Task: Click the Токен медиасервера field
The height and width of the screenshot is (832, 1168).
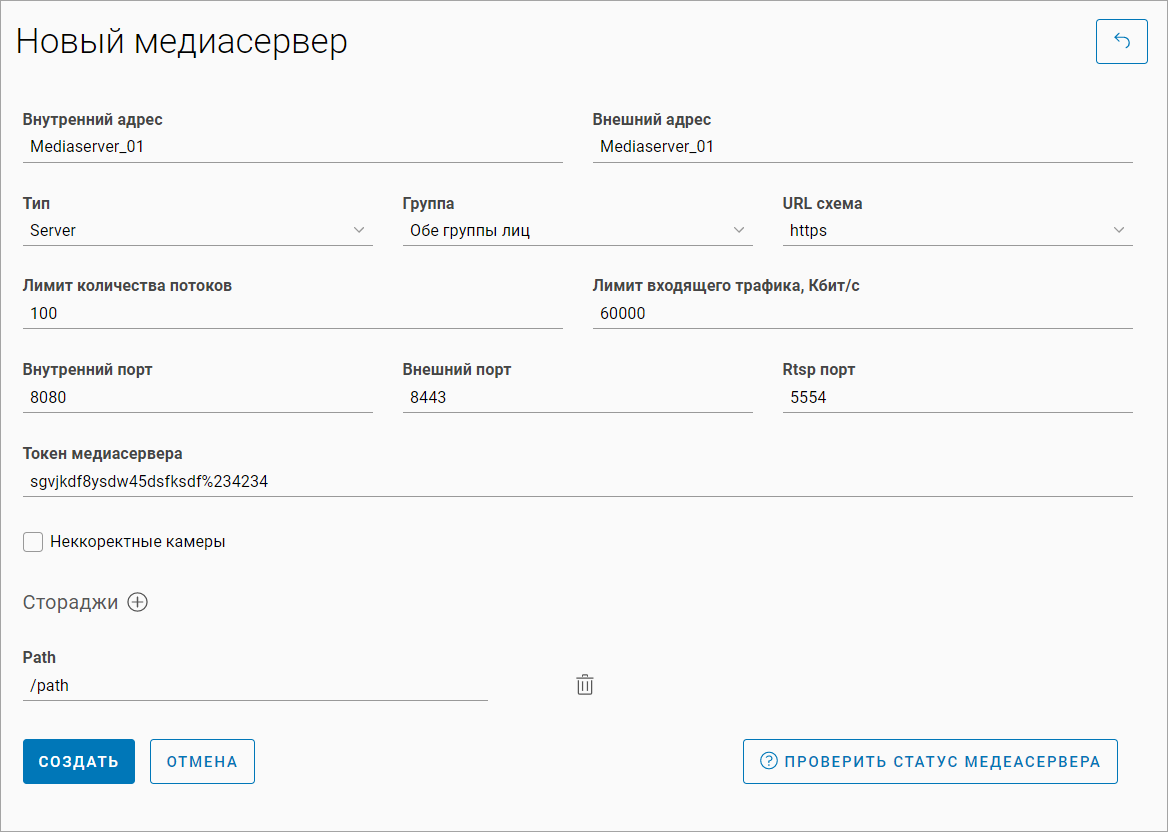Action: pyautogui.click(x=577, y=481)
